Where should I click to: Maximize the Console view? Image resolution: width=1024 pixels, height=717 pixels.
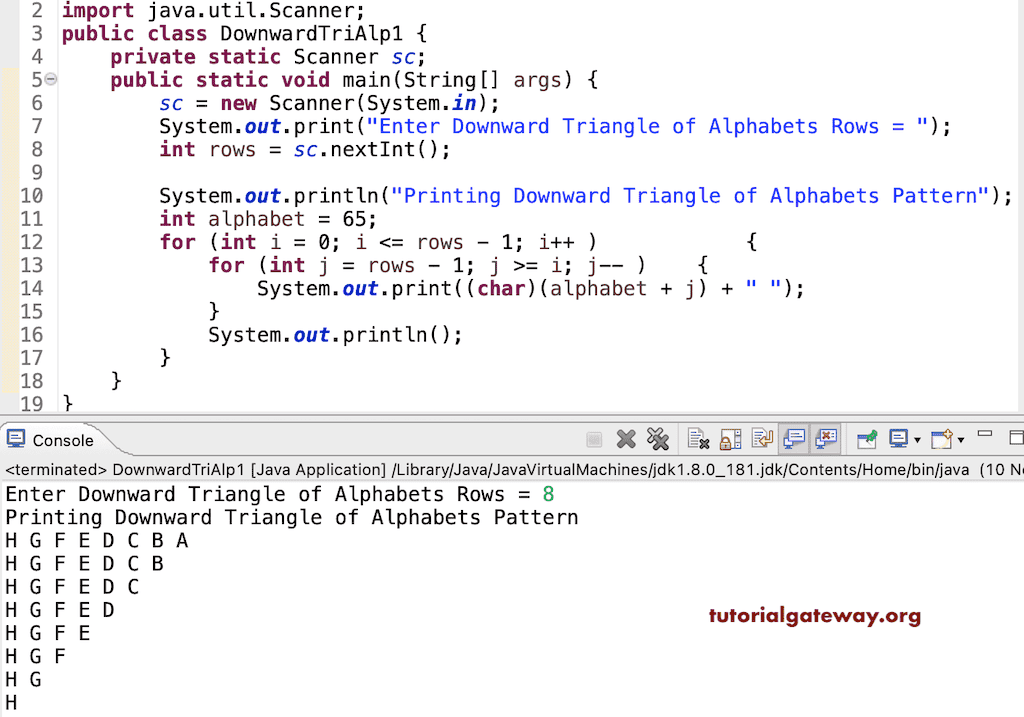pos(1016,435)
